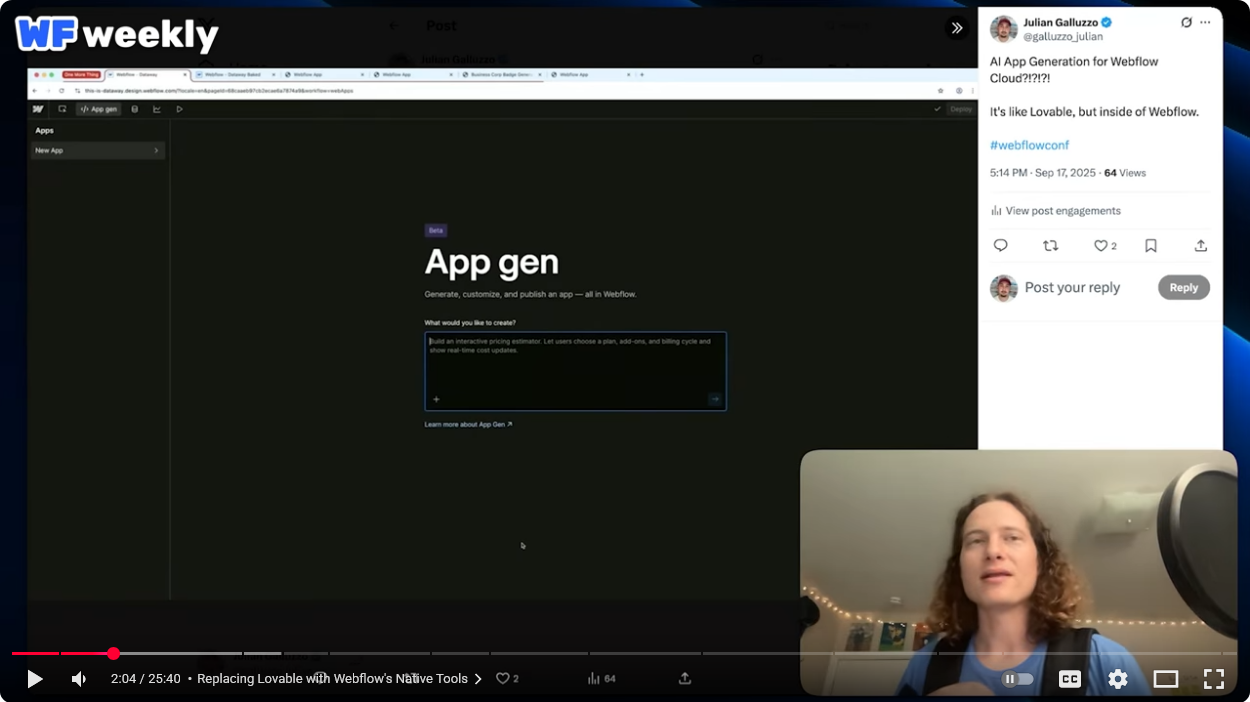Screen dimensions: 1250x702
Task: Click the gray Reply button
Action: tap(1184, 288)
